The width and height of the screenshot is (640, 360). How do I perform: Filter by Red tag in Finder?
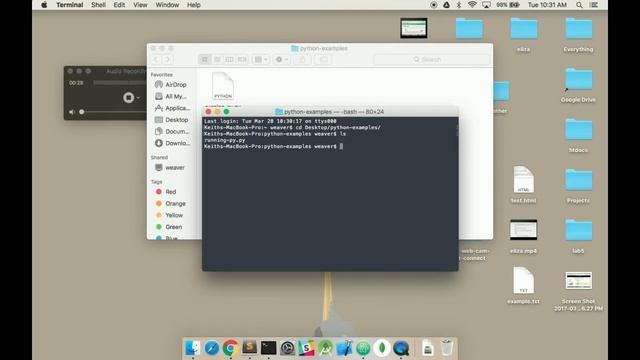coord(166,192)
